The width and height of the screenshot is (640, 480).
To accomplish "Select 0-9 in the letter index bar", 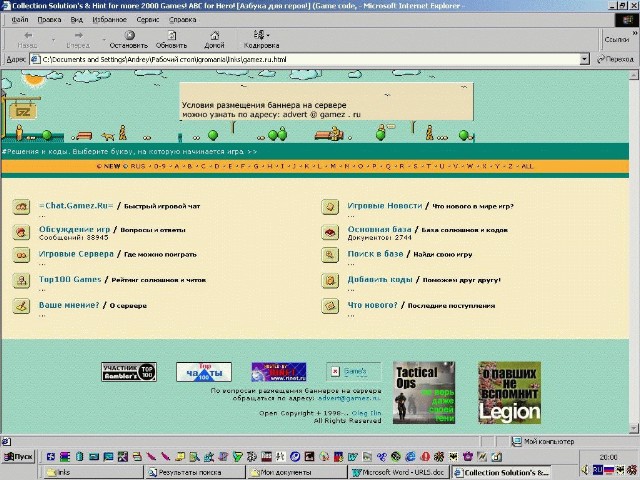I will tap(160, 166).
